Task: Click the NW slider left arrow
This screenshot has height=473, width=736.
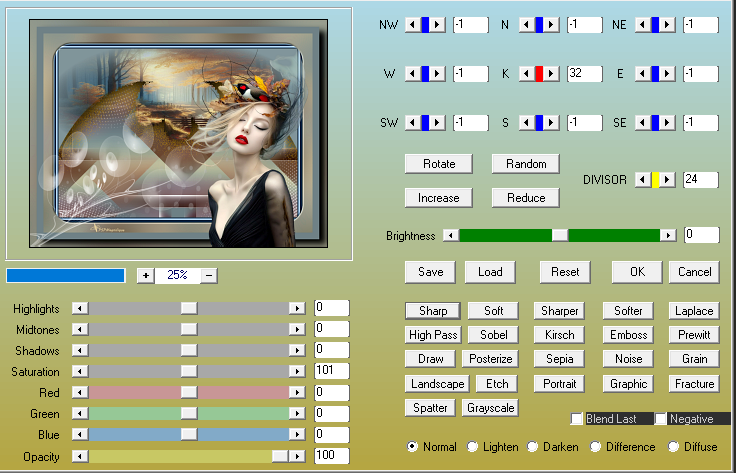Action: [x=413, y=24]
